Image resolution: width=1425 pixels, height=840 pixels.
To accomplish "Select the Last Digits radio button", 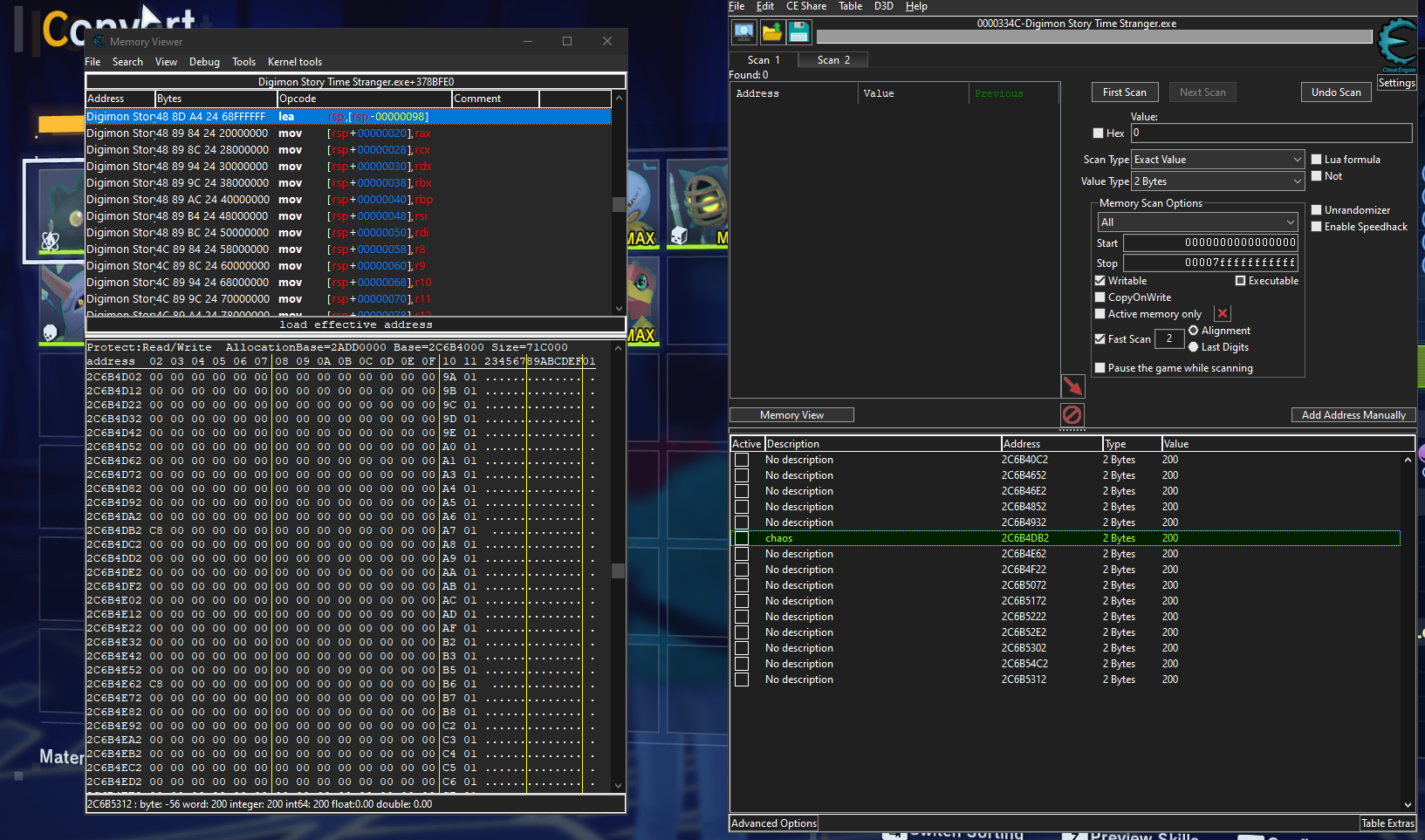I will click(1193, 347).
